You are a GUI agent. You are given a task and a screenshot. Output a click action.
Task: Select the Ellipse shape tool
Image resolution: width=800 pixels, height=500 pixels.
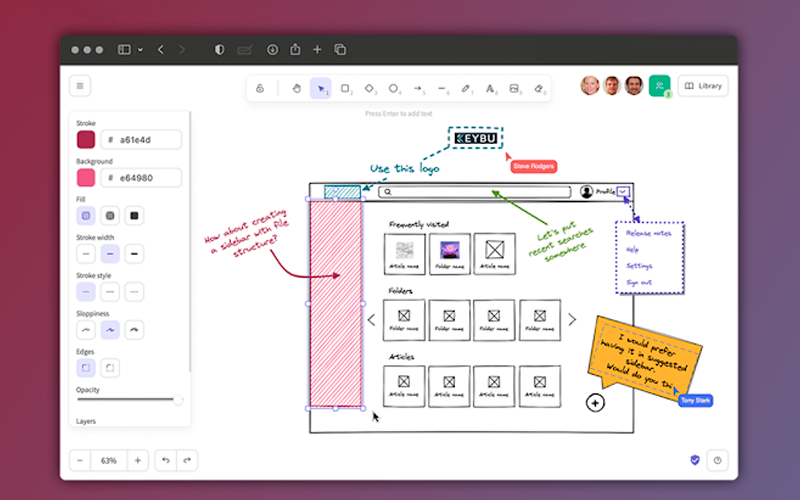click(394, 88)
